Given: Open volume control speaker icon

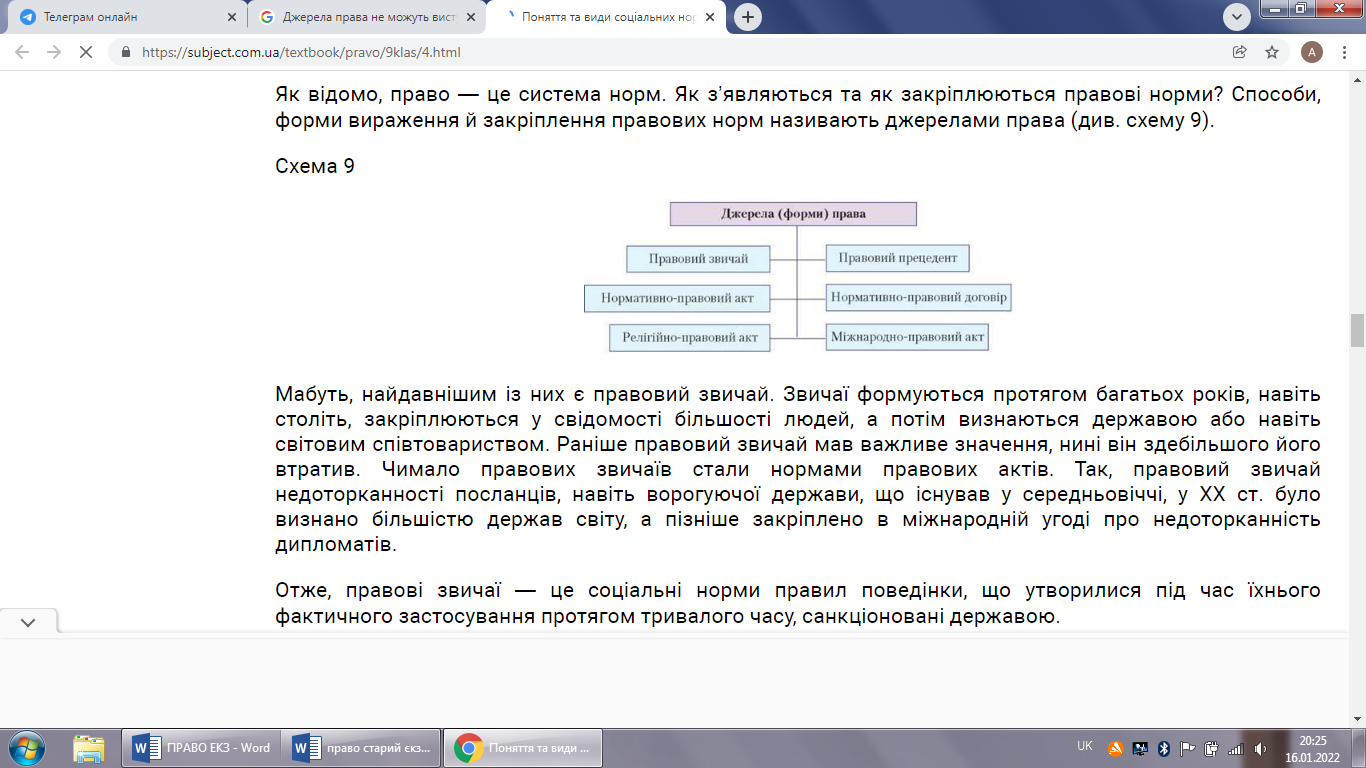Looking at the screenshot, I should tap(1260, 748).
